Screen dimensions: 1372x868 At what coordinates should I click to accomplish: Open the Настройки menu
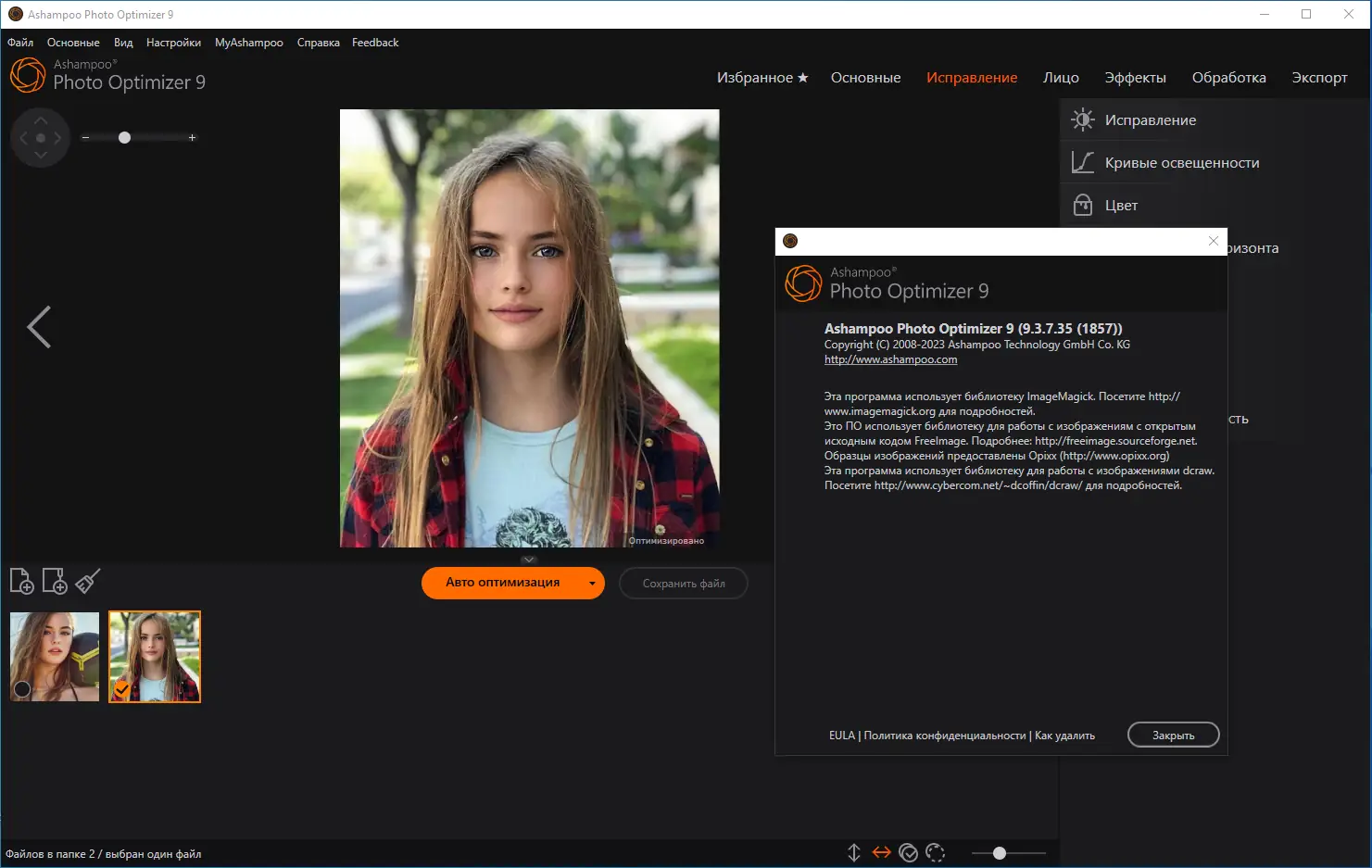(x=173, y=42)
